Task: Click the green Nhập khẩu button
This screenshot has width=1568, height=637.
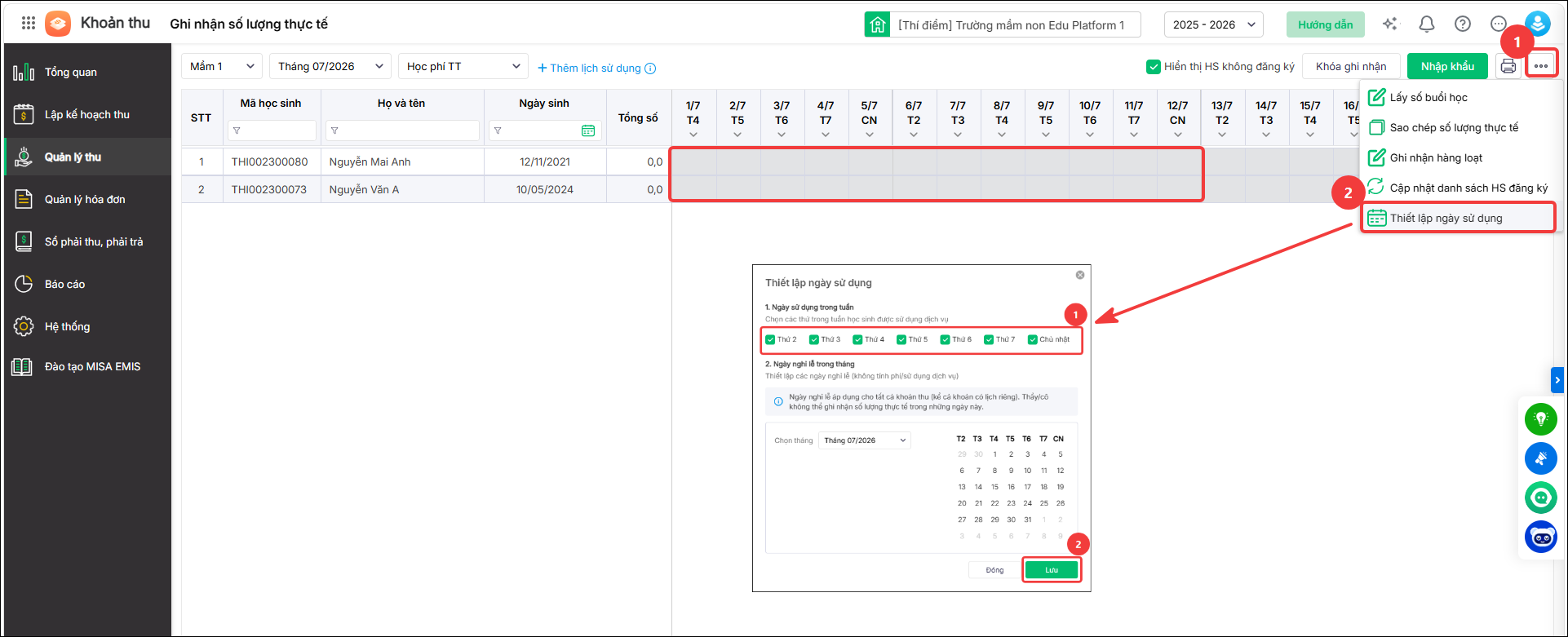Action: click(1448, 67)
